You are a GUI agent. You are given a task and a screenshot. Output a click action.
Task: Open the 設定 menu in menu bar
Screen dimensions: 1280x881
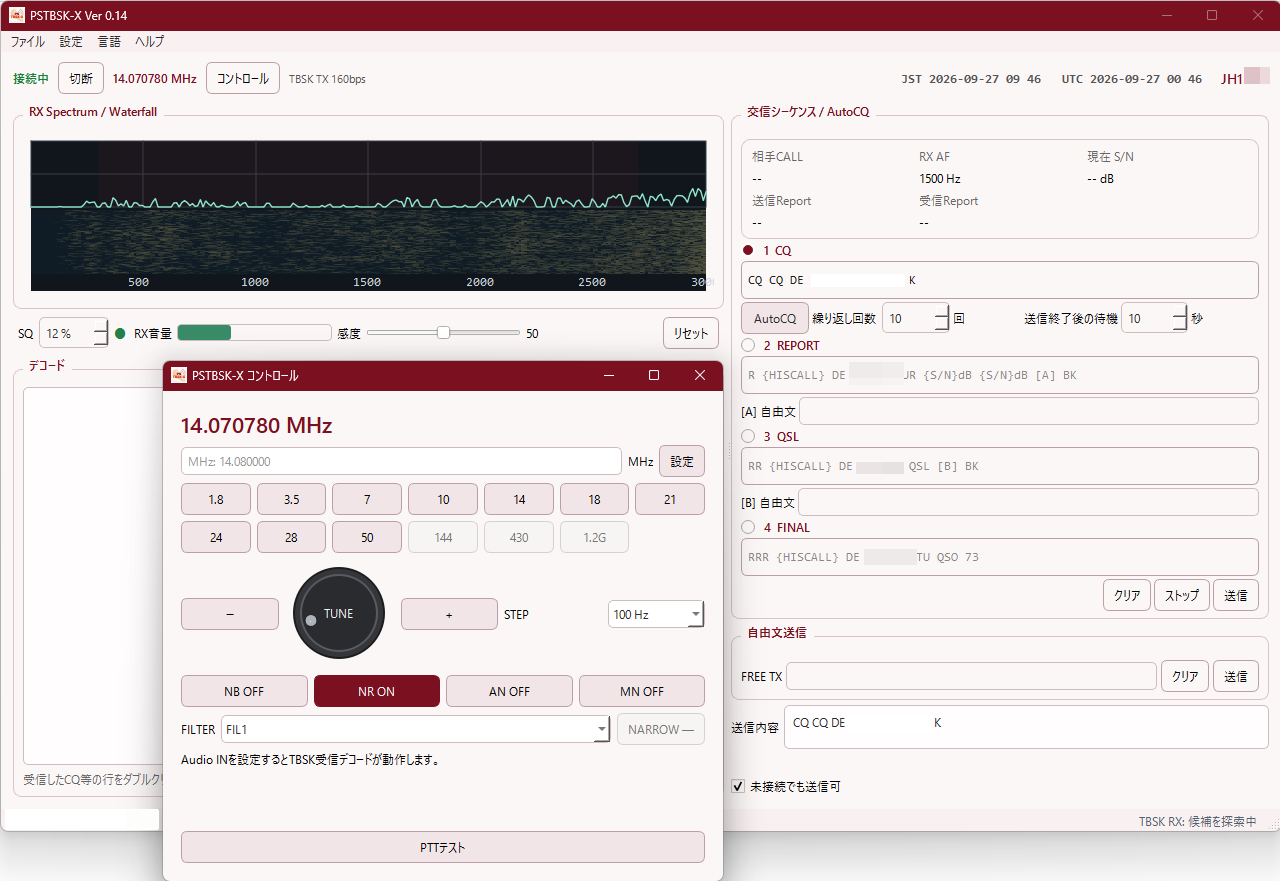pos(71,42)
